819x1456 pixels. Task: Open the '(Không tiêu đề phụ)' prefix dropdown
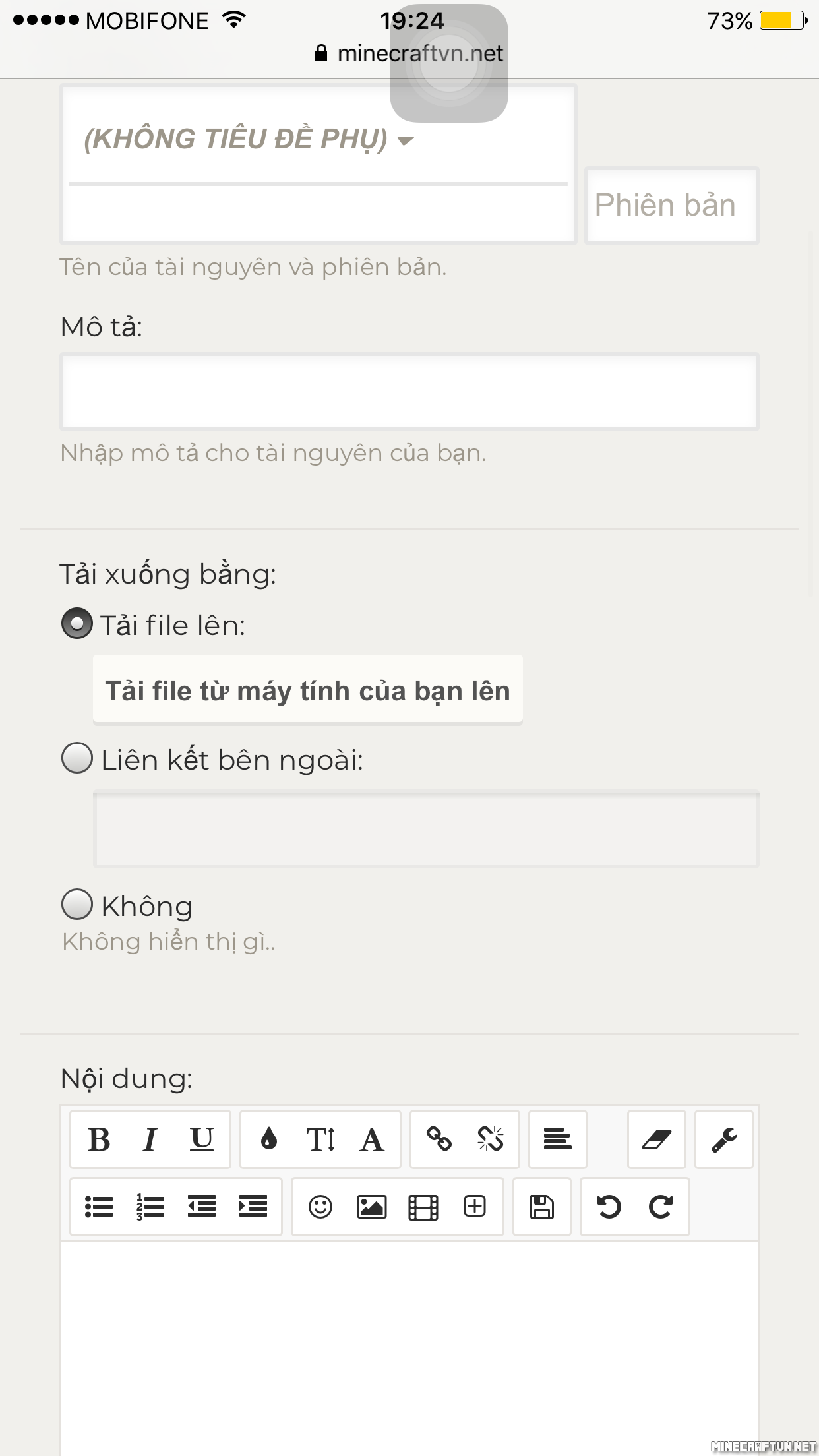[249, 139]
